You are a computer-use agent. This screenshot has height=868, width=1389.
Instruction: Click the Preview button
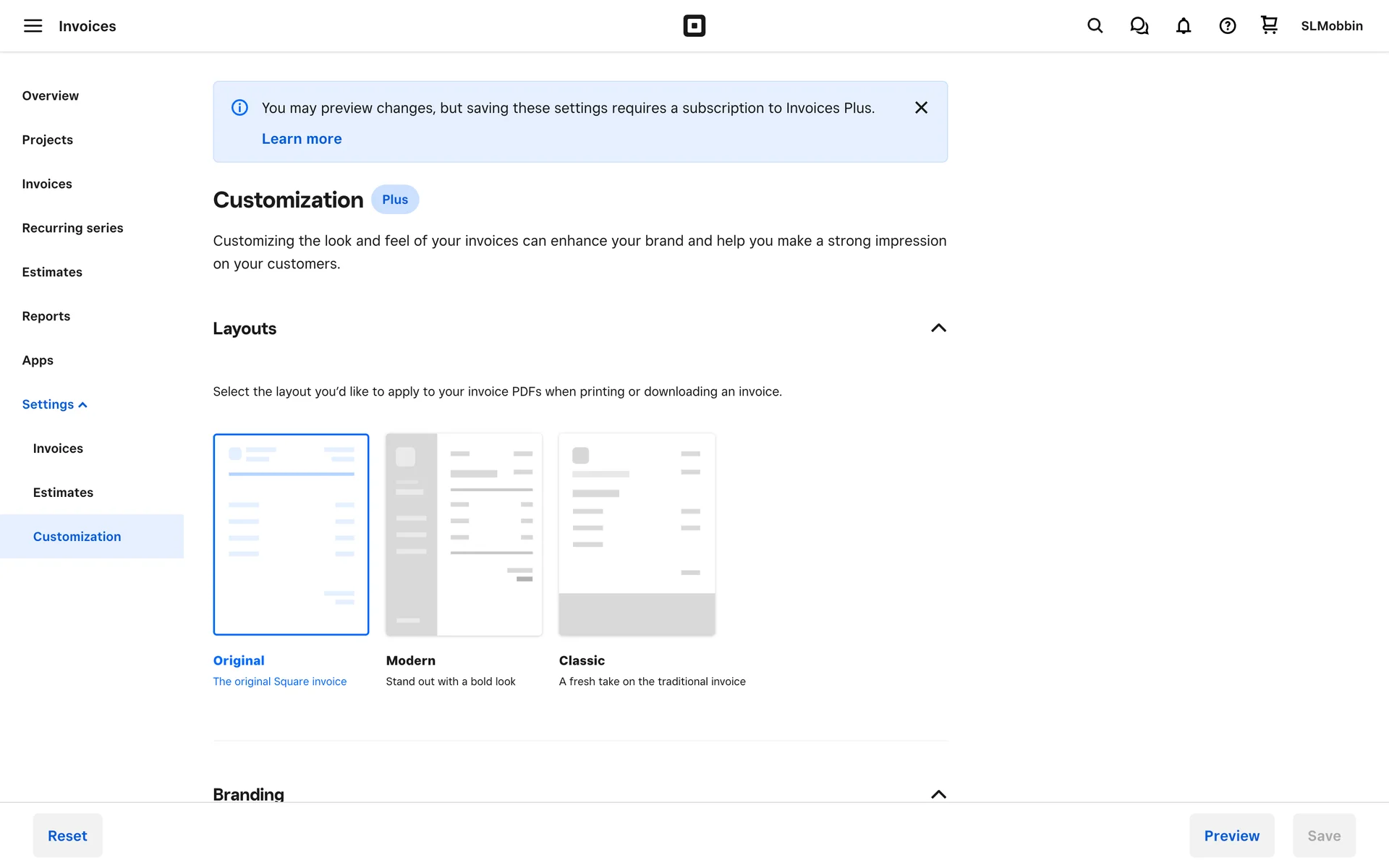coord(1231,835)
